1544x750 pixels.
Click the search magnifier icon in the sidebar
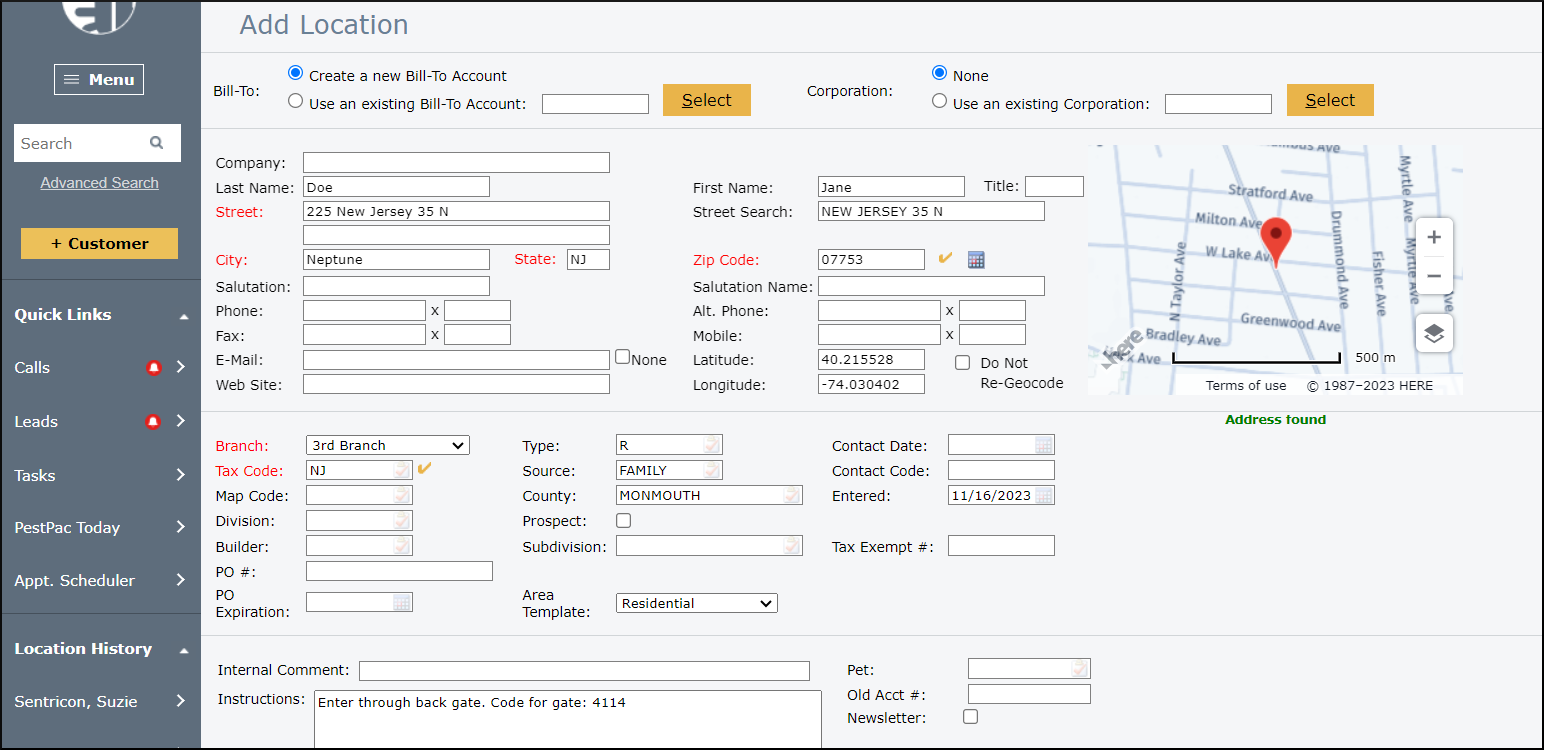click(x=157, y=143)
